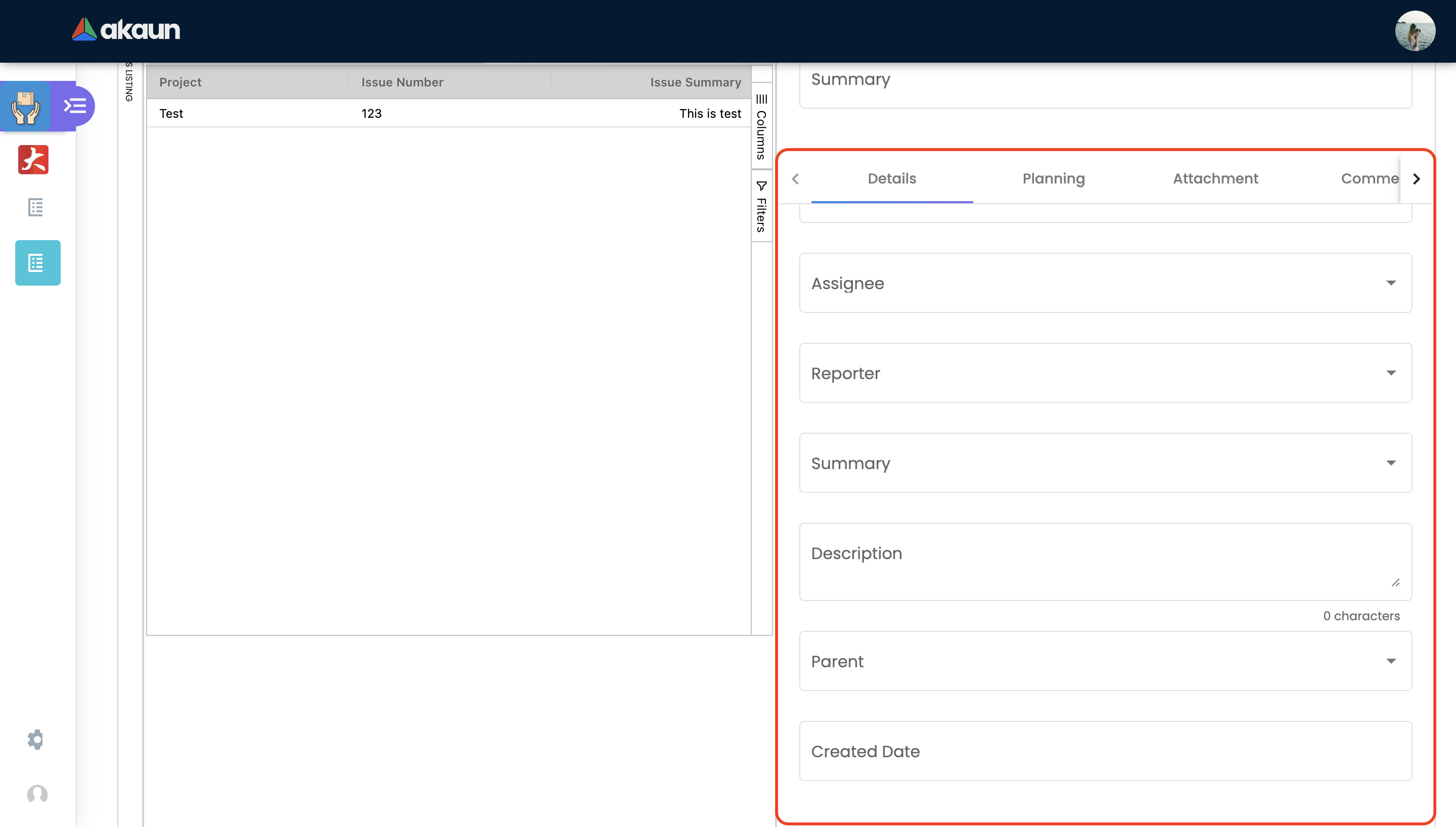Select the gray list icon in sidebar
The height and width of the screenshot is (827, 1456).
tap(36, 207)
